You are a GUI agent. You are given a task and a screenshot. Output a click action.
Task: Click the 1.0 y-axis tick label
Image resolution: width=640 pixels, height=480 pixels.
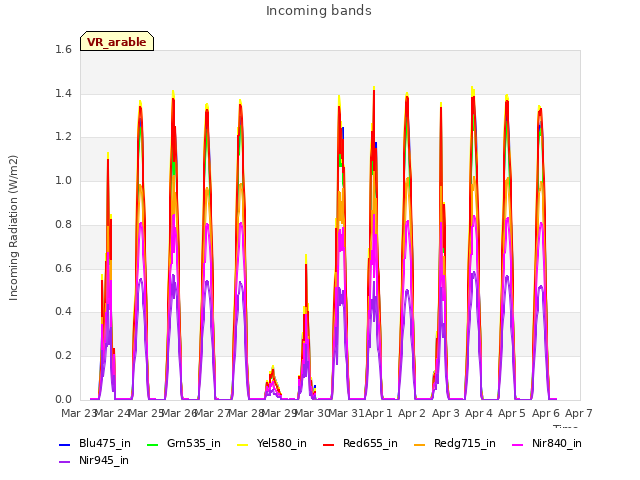[x=63, y=181]
